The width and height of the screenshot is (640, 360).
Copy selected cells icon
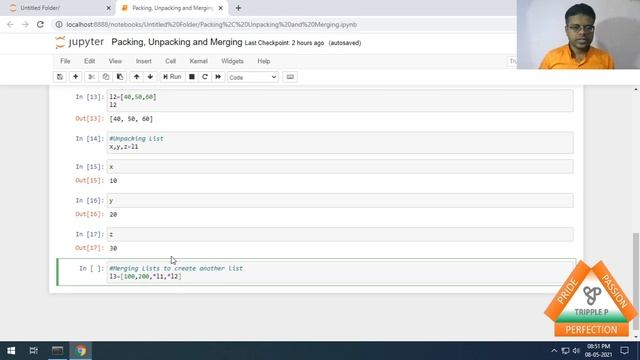pyautogui.click(x=106, y=77)
